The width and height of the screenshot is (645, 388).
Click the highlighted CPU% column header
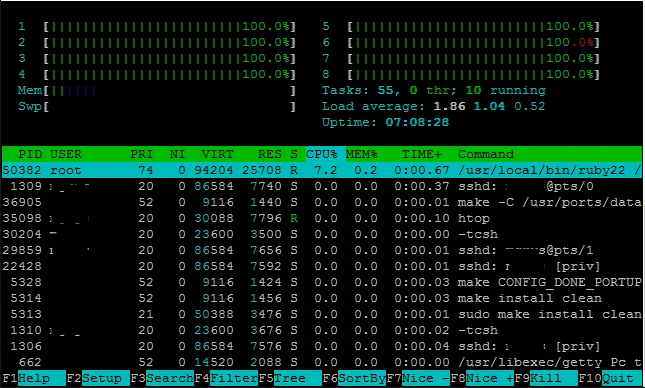pos(325,154)
